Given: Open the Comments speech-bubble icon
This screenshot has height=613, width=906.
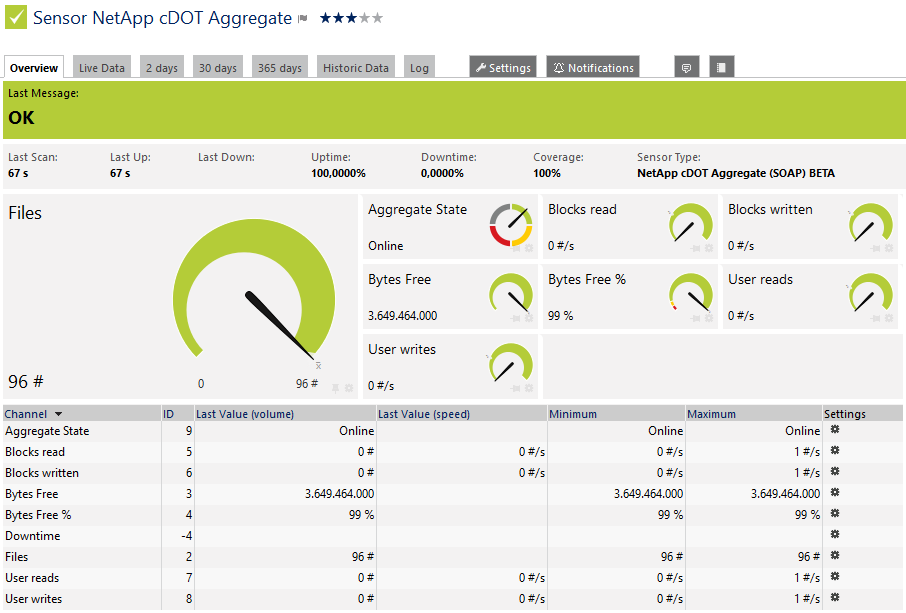Looking at the screenshot, I should point(686,67).
